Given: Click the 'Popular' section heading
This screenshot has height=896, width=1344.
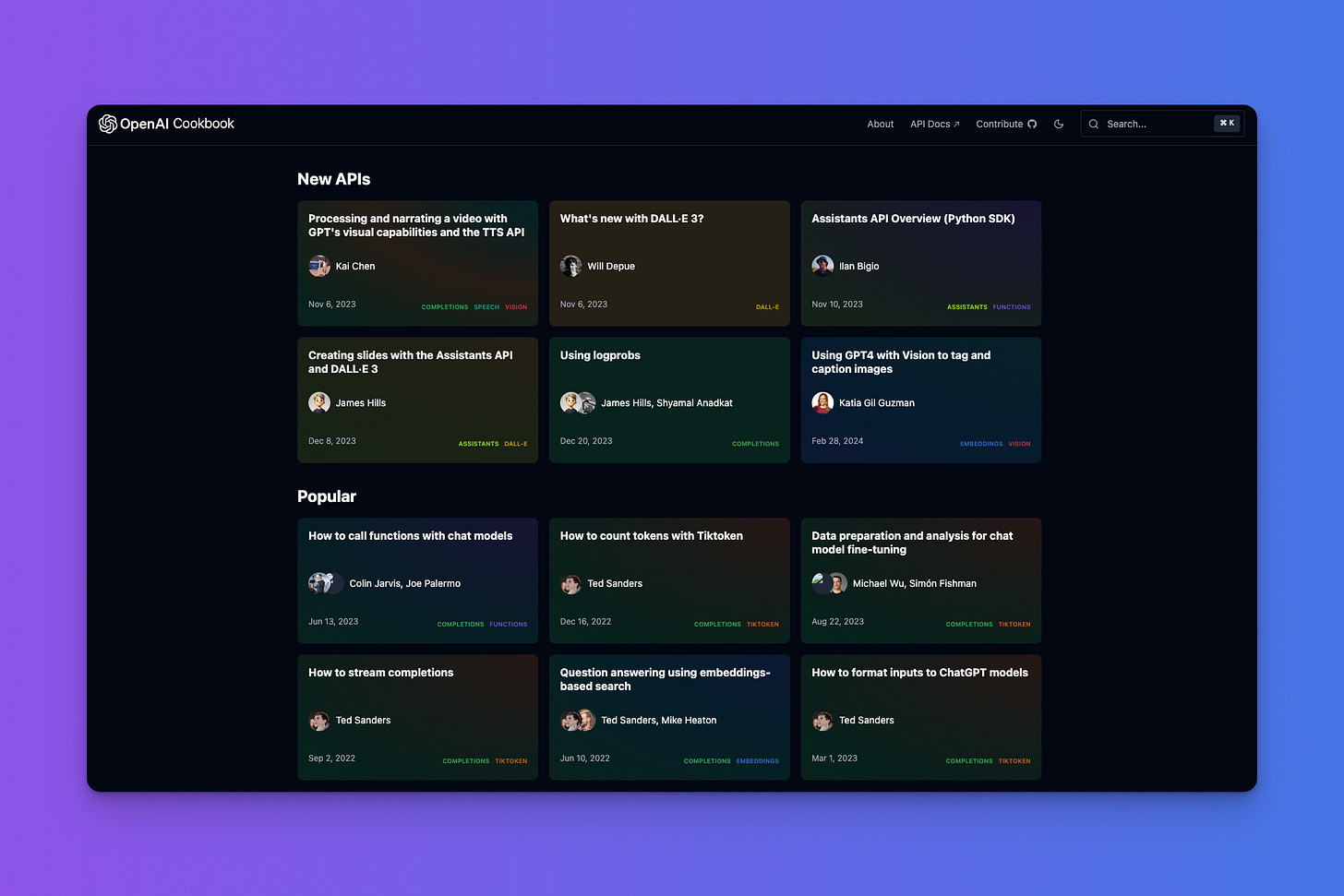Looking at the screenshot, I should click(x=327, y=496).
